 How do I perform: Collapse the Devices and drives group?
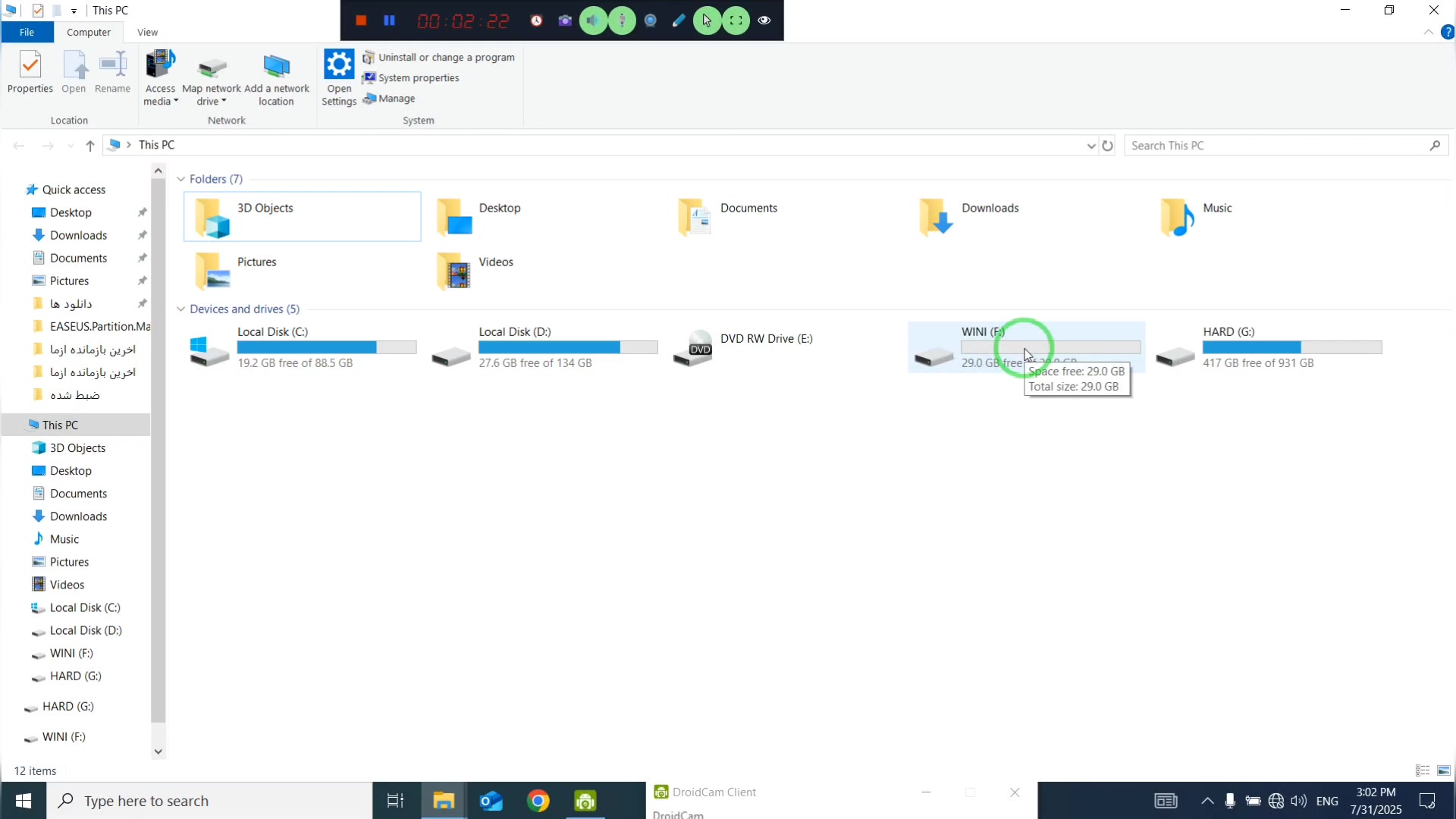point(180,309)
